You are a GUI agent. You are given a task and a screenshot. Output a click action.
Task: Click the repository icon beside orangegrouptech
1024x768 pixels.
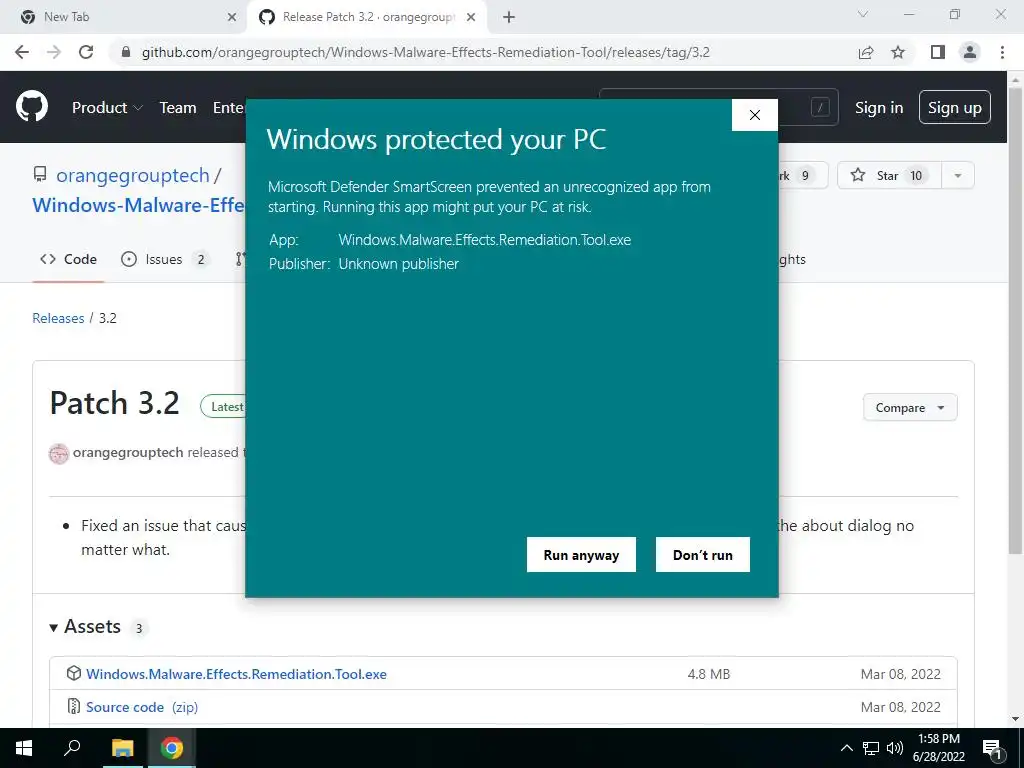tap(40, 174)
